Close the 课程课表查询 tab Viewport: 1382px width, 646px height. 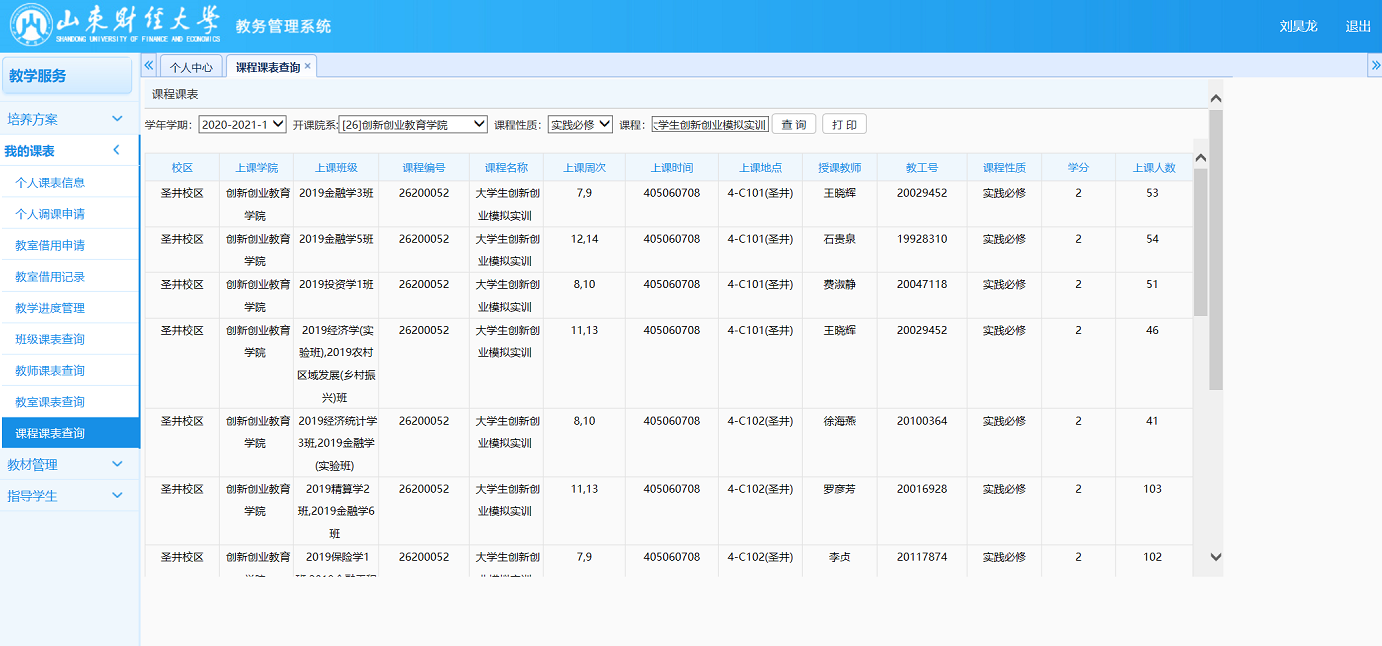point(308,66)
